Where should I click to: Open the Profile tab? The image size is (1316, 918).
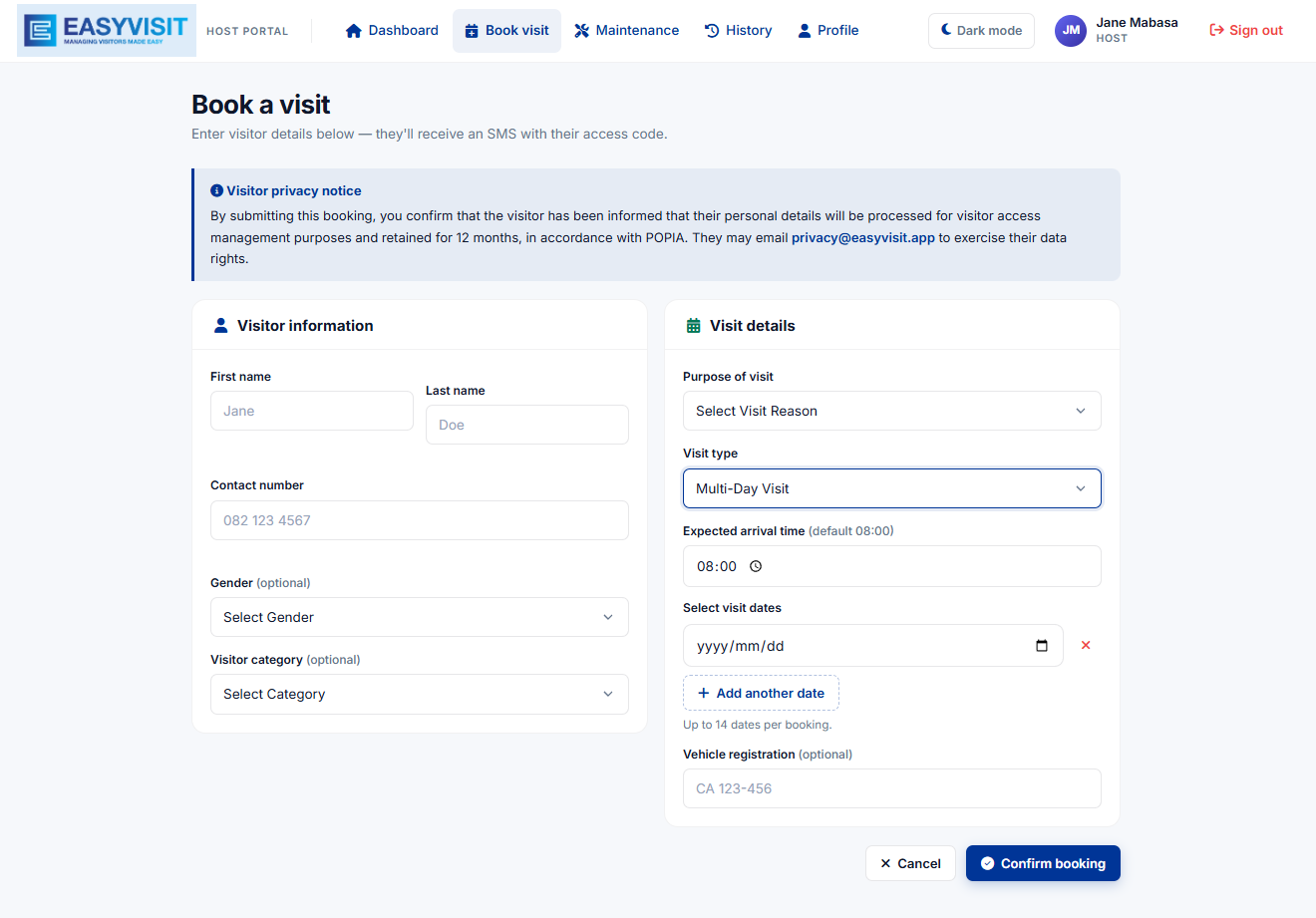(827, 31)
